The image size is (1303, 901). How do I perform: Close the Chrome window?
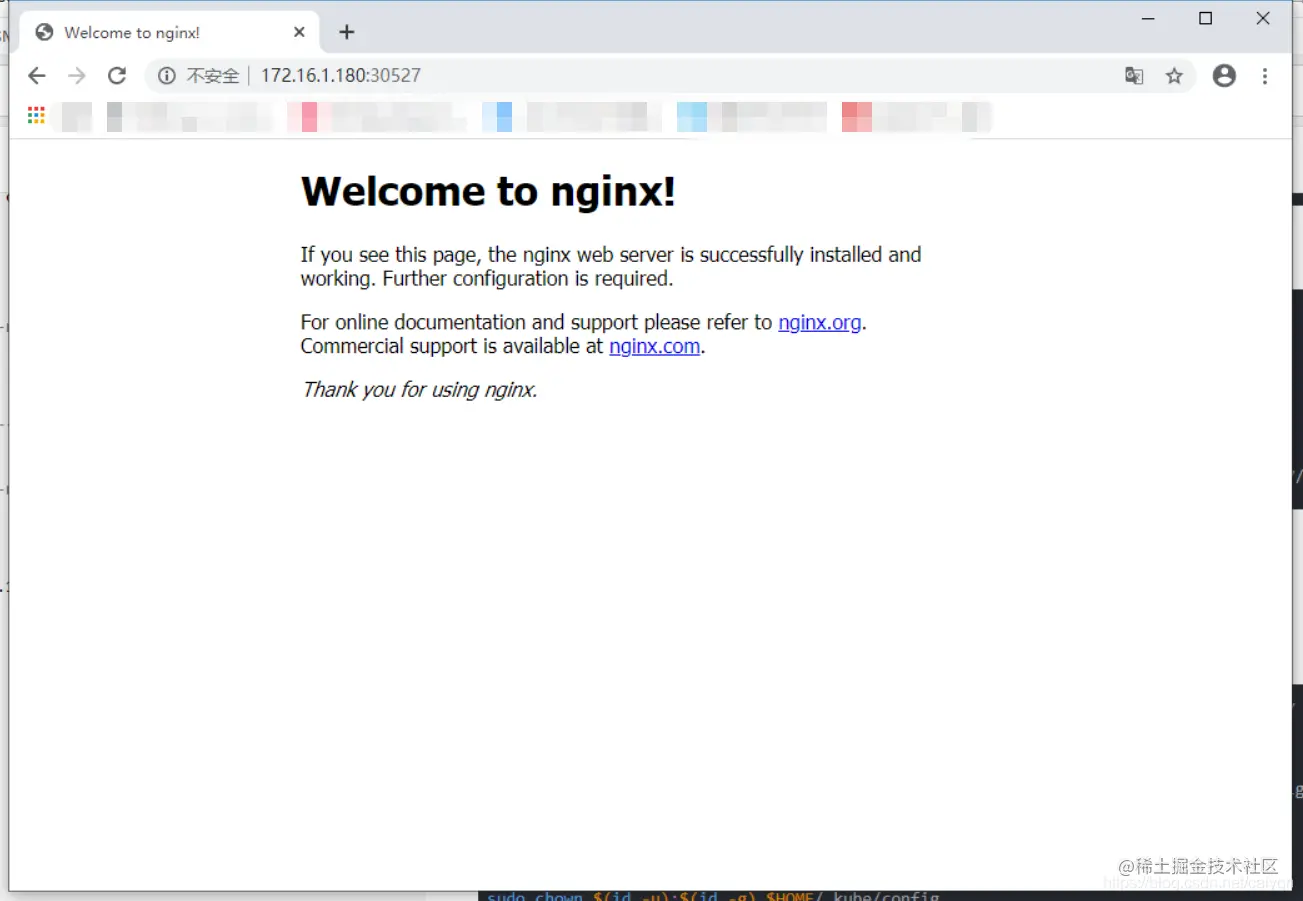click(x=1263, y=19)
